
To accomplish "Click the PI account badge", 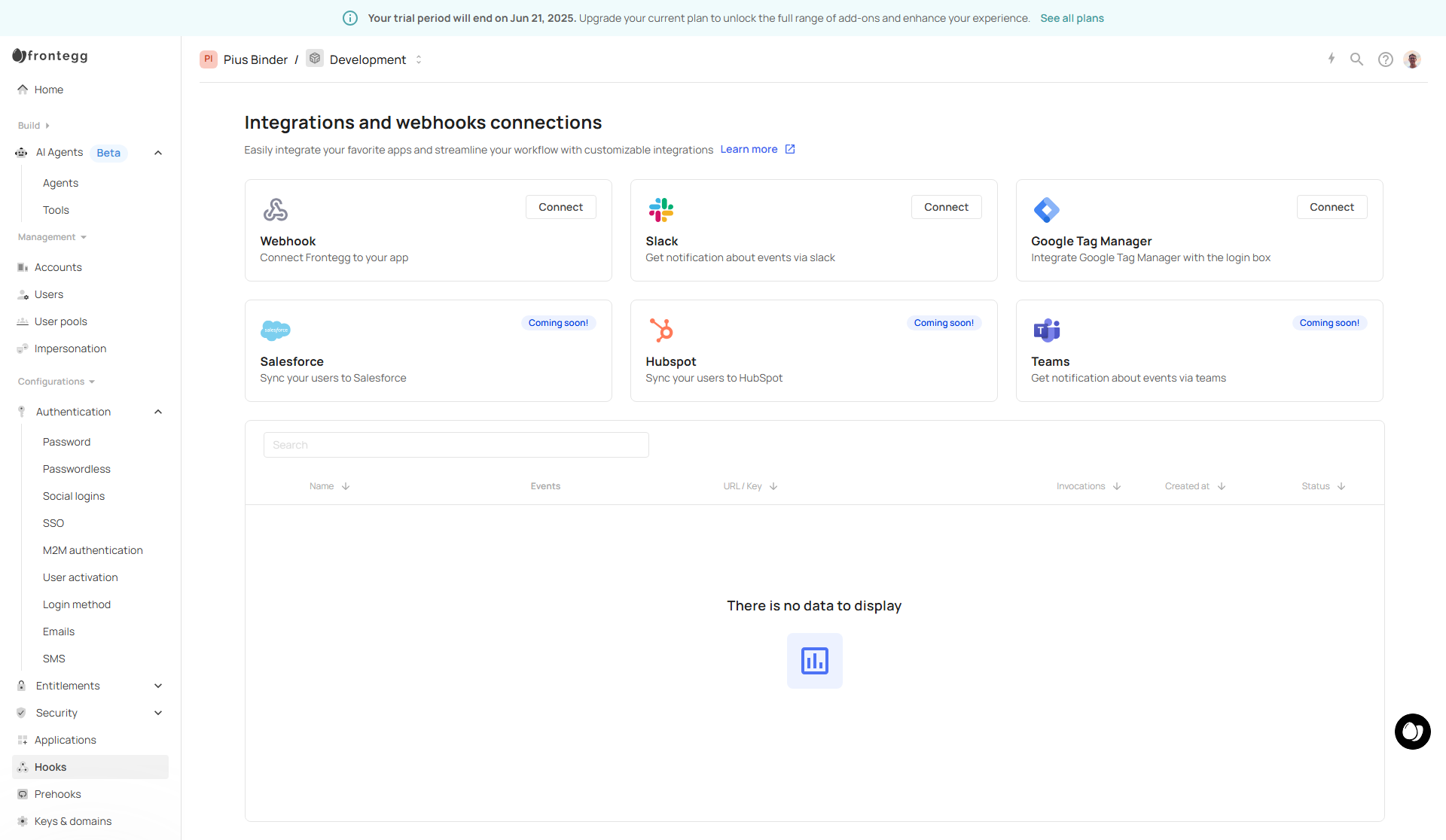I will [x=209, y=59].
